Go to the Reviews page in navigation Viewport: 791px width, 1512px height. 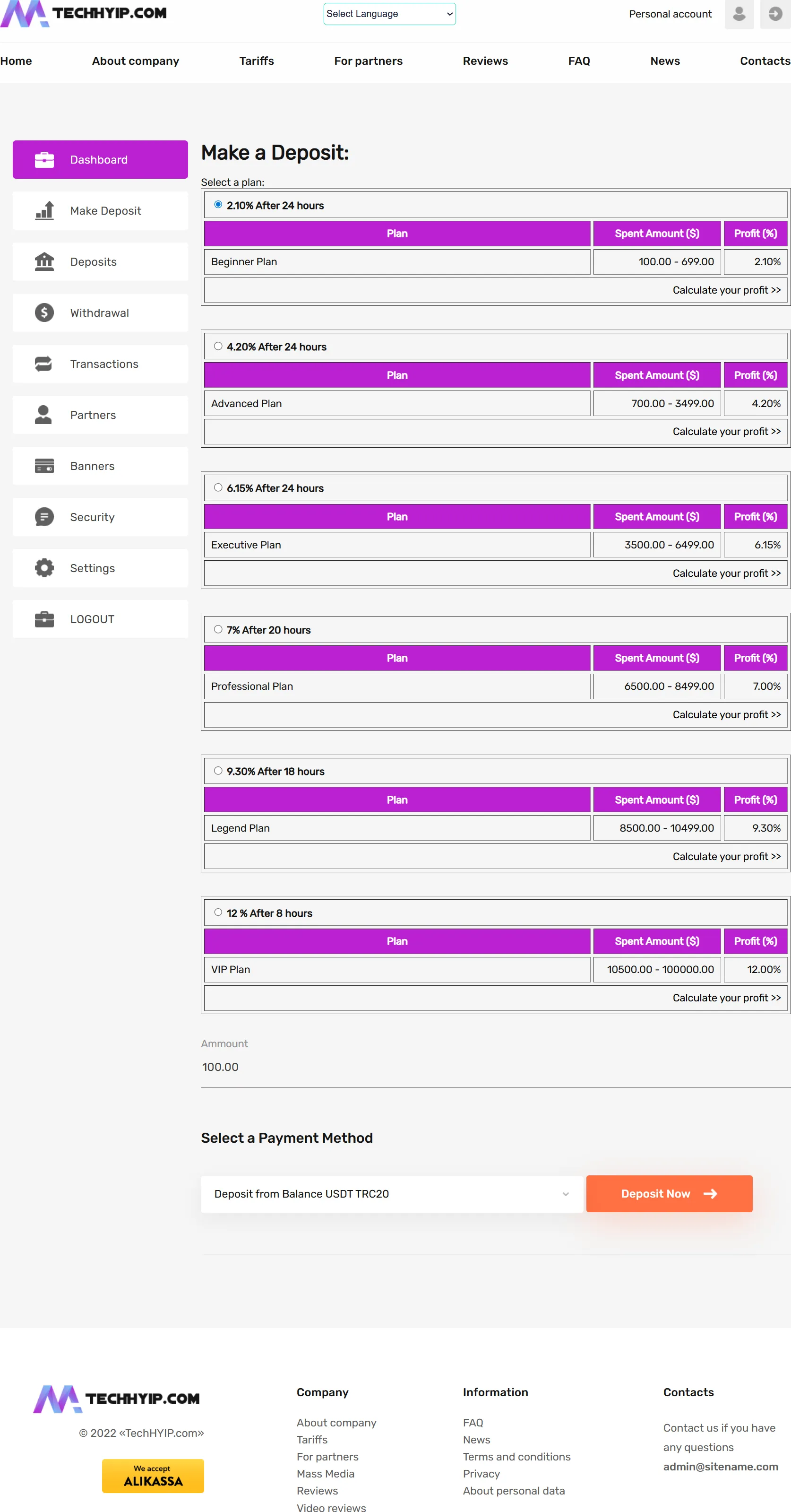(x=485, y=61)
